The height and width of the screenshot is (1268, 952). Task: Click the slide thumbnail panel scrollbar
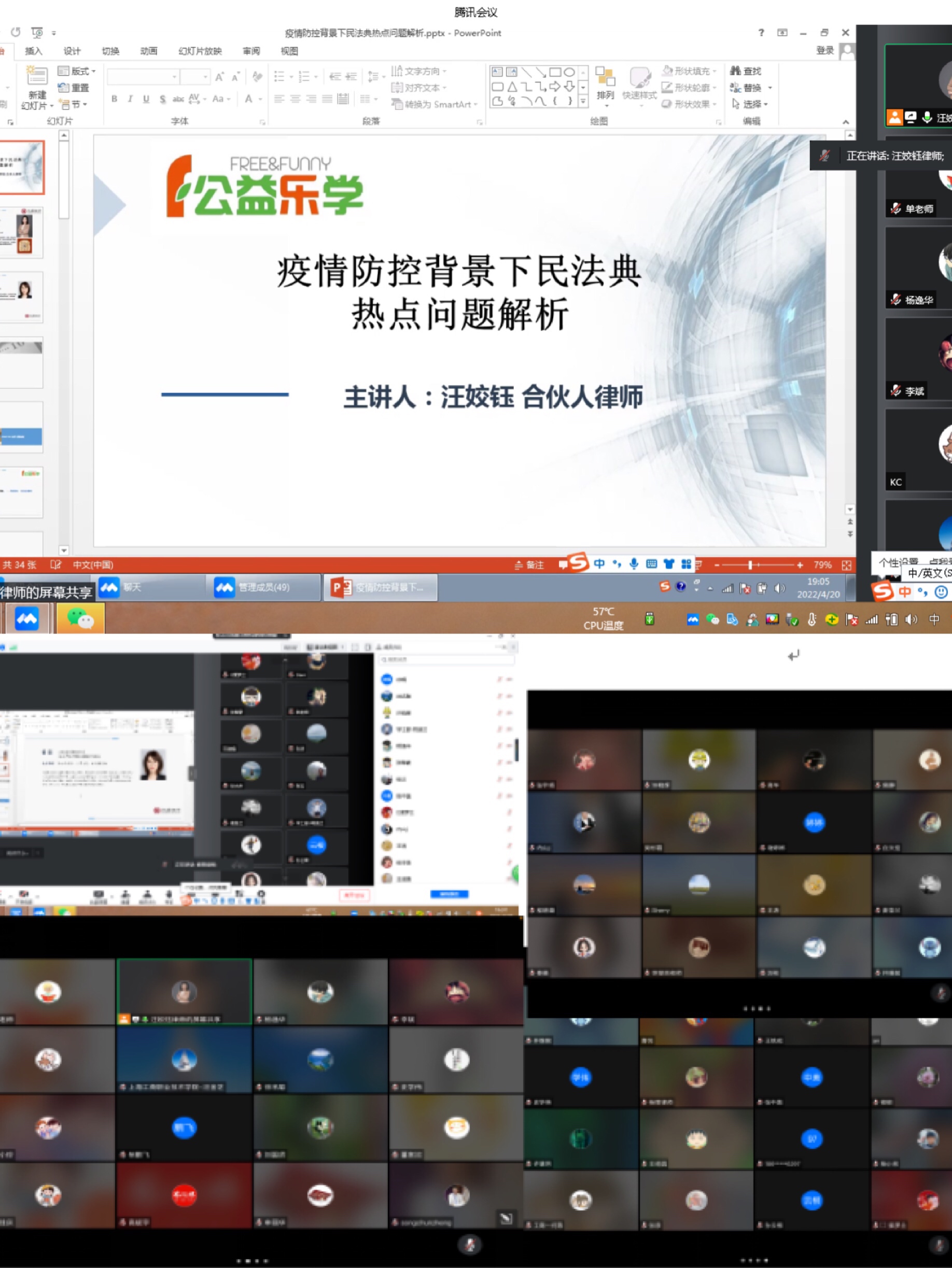(x=64, y=342)
